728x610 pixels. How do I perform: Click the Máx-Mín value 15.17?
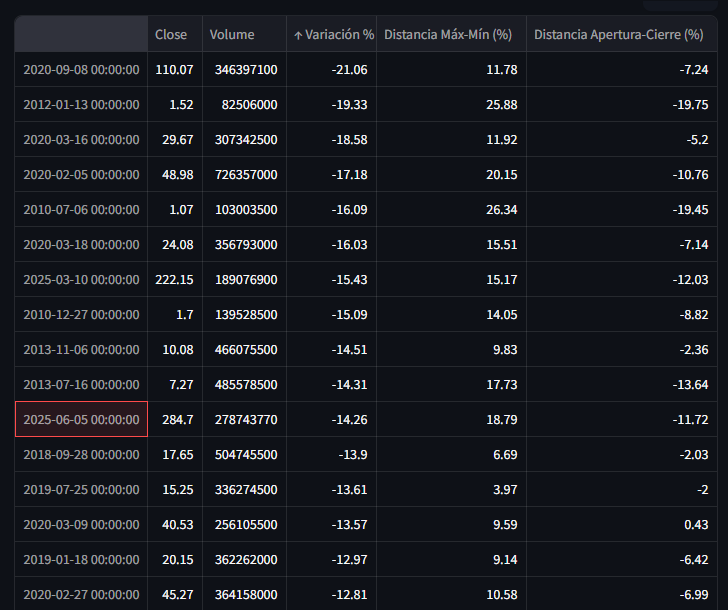pyautogui.click(x=451, y=279)
